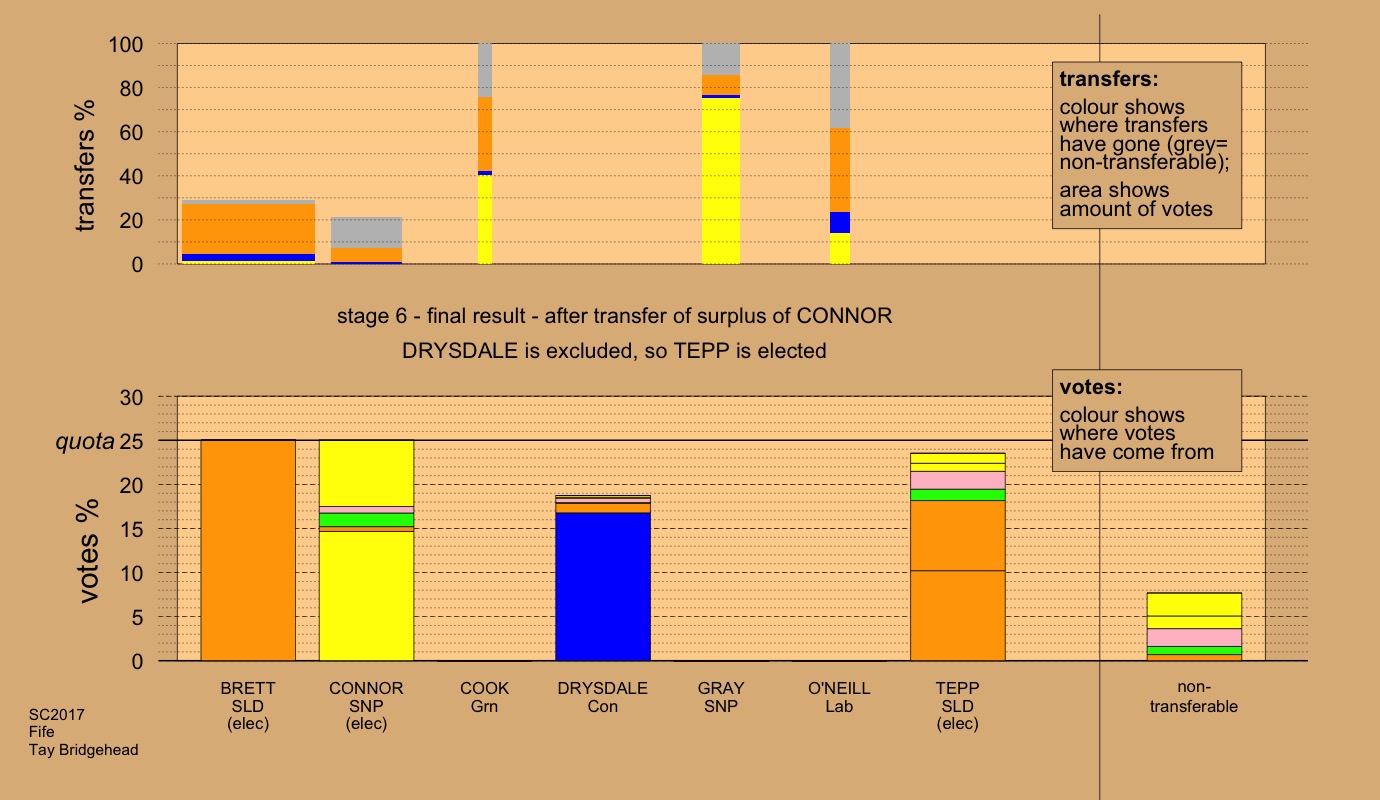Click BRETT's orange votes bar
Image resolution: width=1380 pixels, height=800 pixels.
pos(248,550)
